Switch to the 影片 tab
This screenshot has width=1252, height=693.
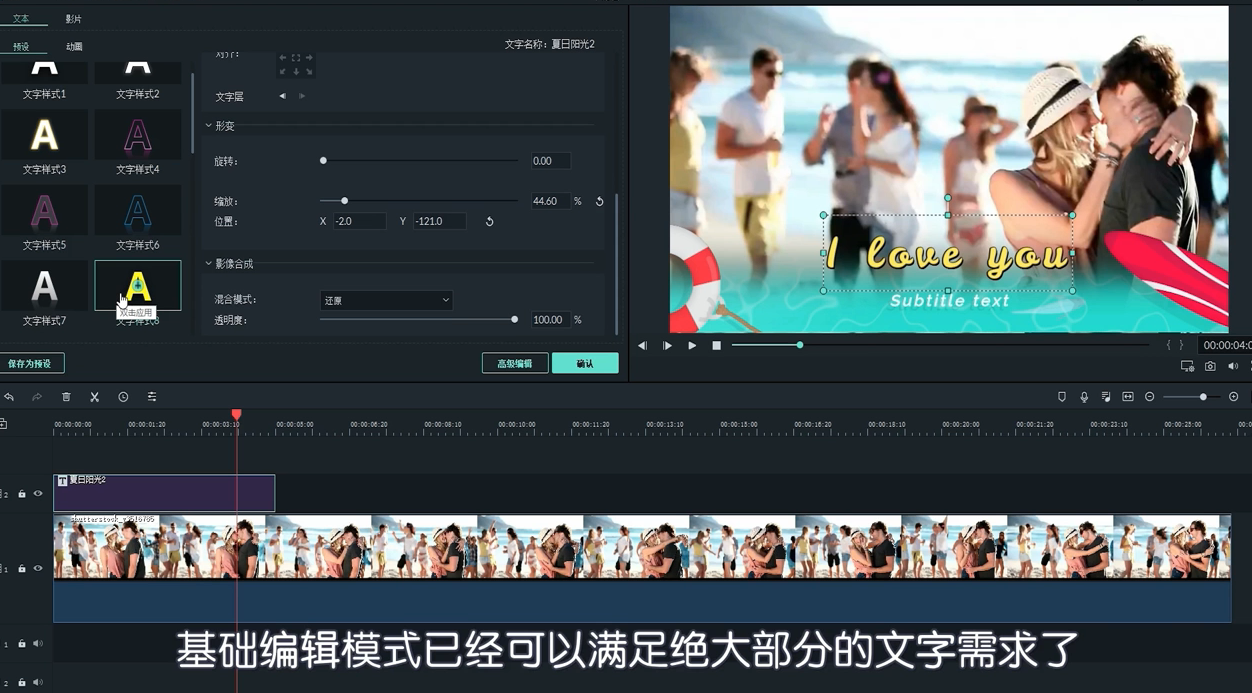[x=74, y=18]
